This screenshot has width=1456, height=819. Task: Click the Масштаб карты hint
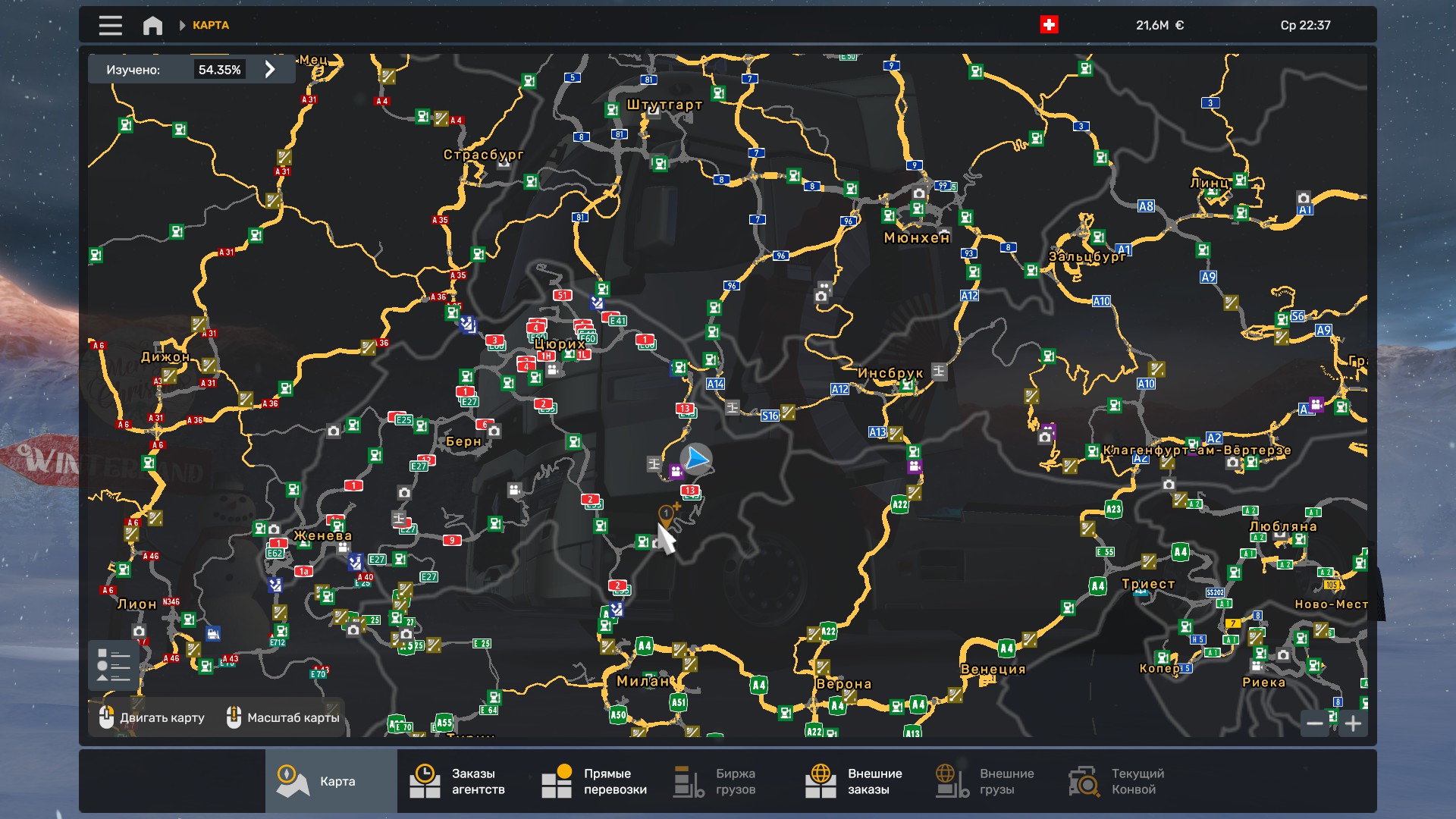pos(283,717)
